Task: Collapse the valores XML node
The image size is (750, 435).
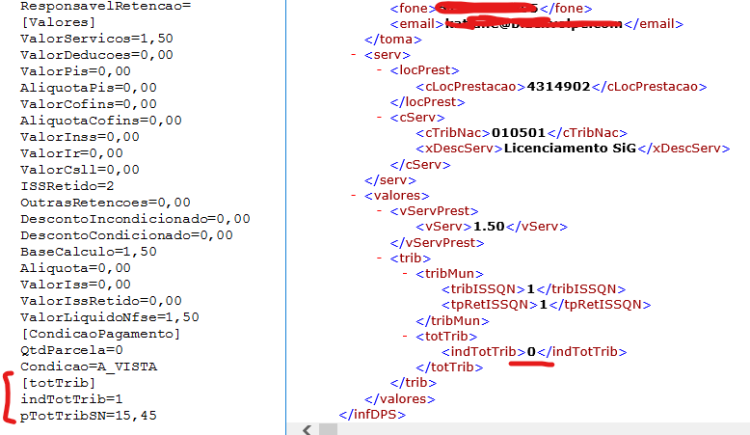Action: click(353, 195)
